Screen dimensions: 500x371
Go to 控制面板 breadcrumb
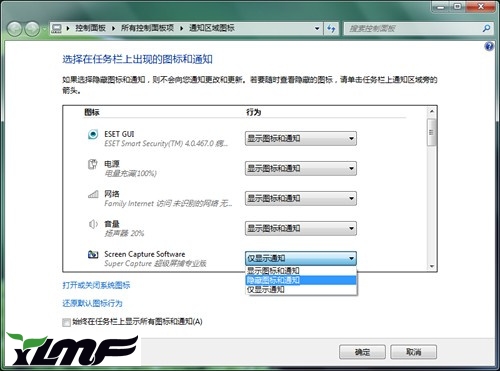90,28
